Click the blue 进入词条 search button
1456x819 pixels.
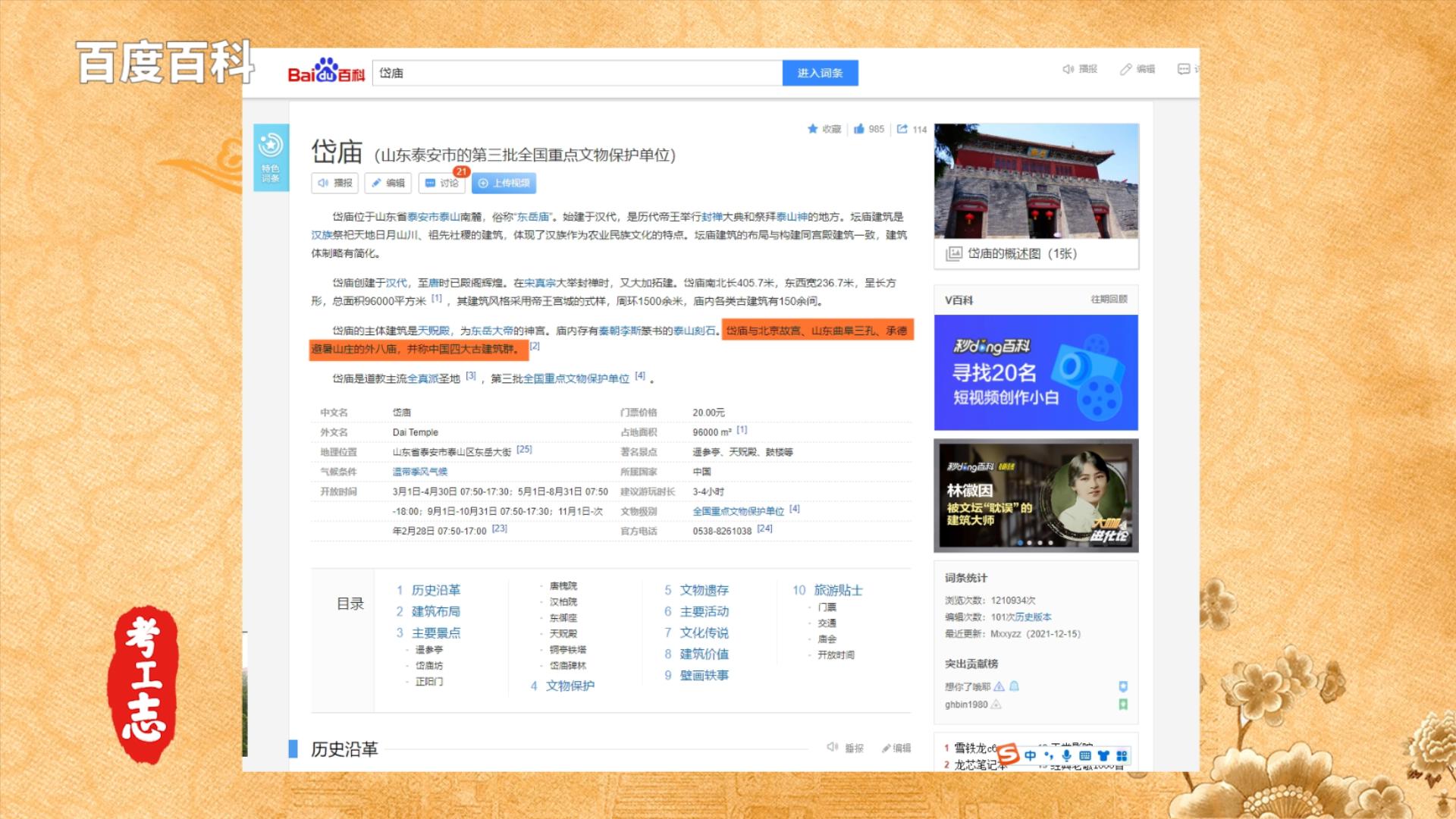pyautogui.click(x=821, y=73)
